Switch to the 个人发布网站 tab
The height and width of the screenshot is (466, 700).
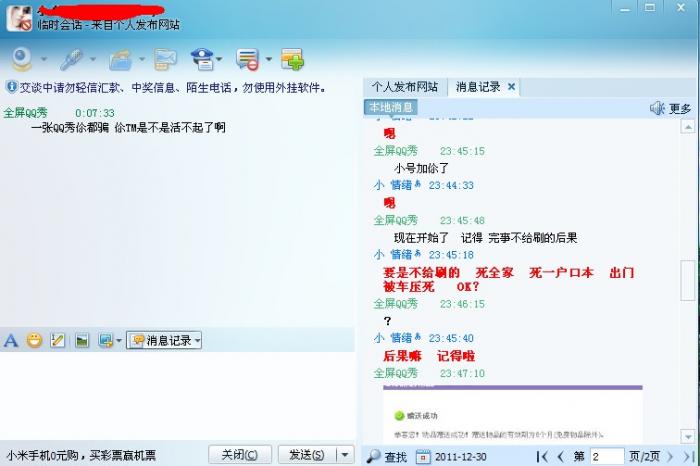405,87
